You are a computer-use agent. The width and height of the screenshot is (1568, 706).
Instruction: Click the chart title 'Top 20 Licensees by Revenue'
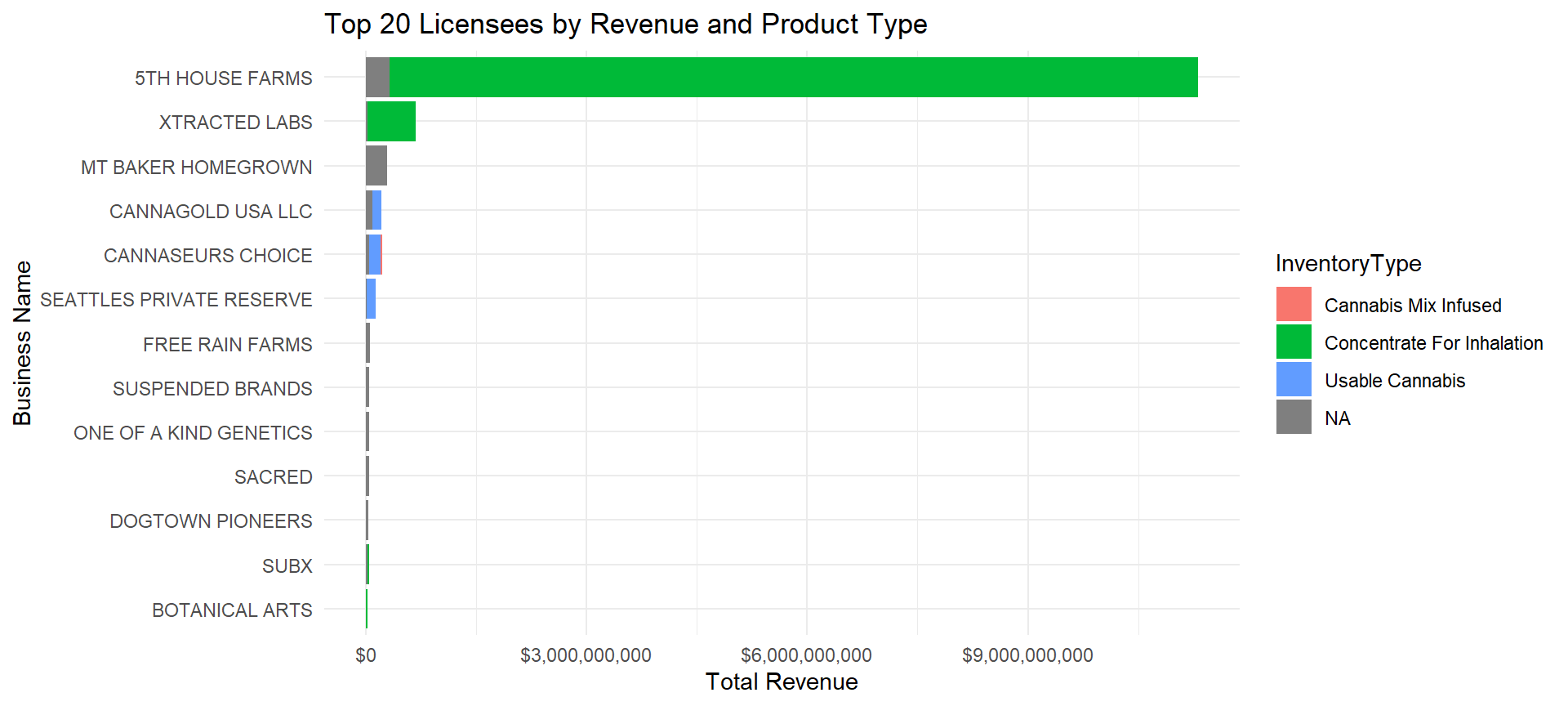pyautogui.click(x=626, y=25)
